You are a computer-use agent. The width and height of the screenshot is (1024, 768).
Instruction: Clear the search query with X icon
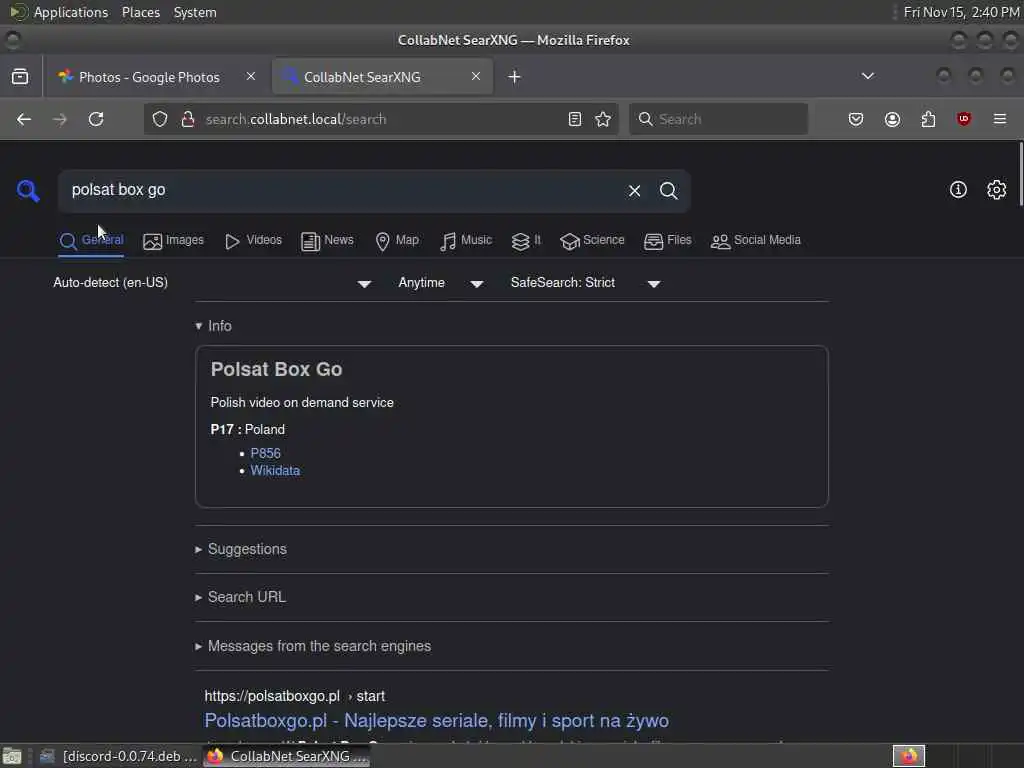click(634, 191)
